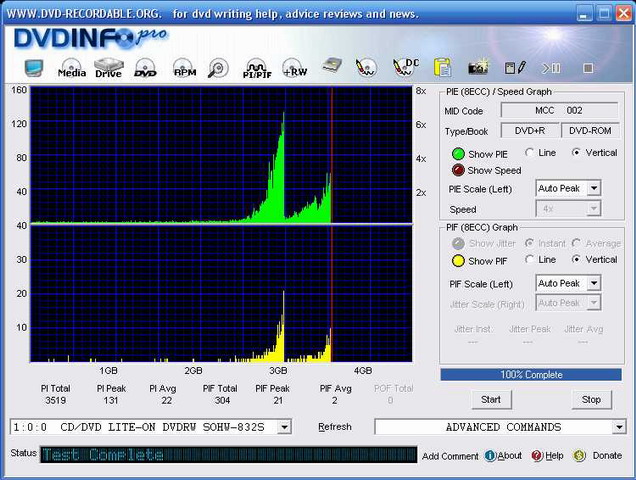Select Line mode for the PIF graph
The width and height of the screenshot is (636, 480).
[x=529, y=259]
